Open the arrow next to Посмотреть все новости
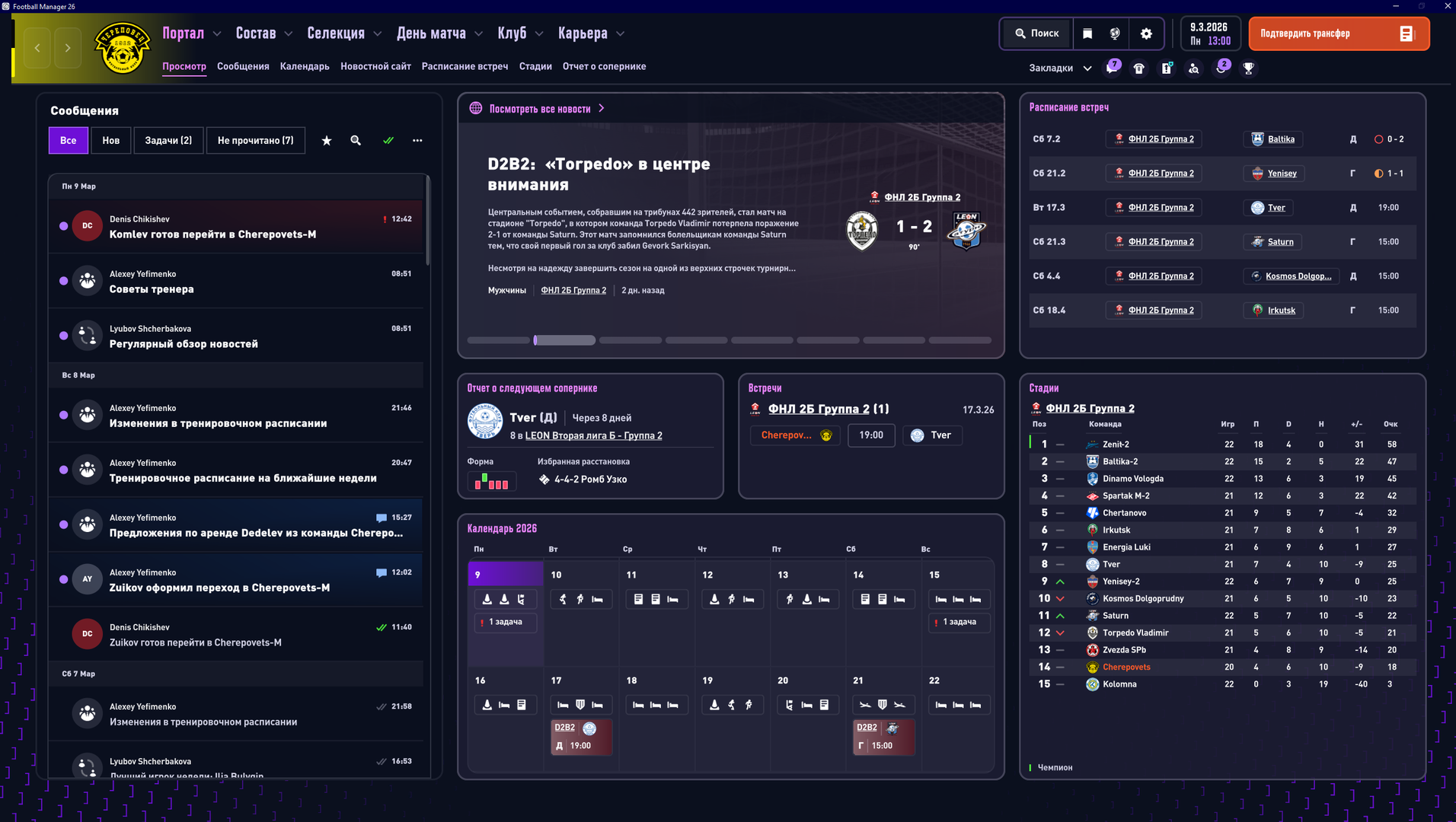1456x822 pixels. 602,108
